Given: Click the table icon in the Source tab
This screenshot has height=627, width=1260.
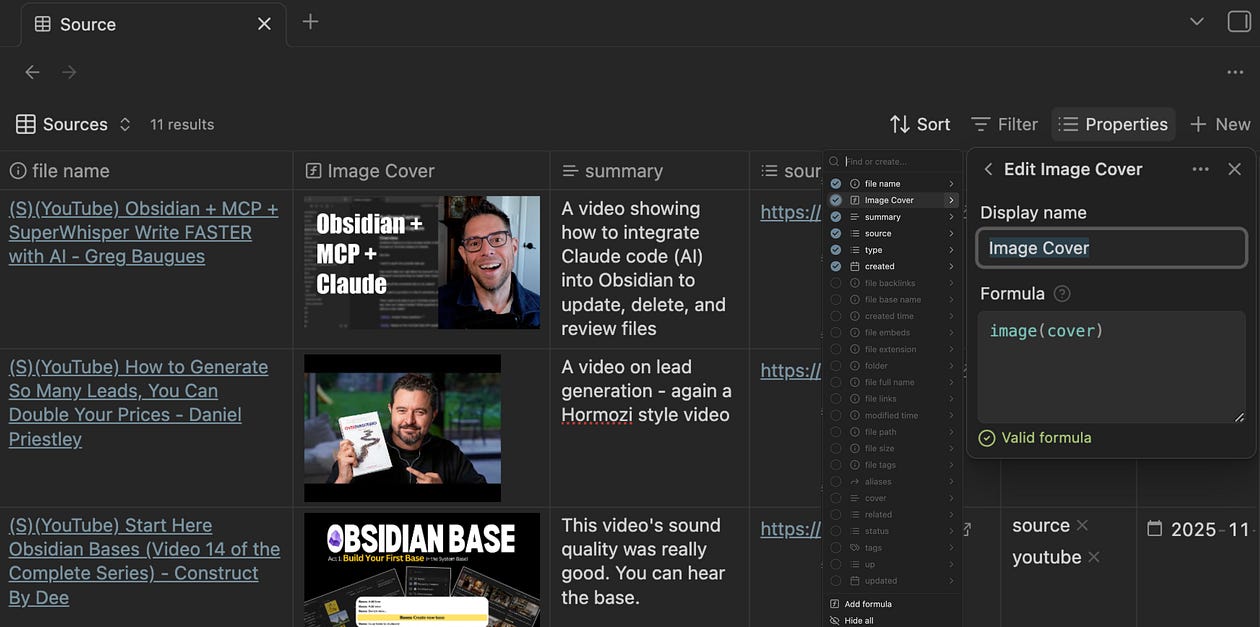Looking at the screenshot, I should coord(42,24).
